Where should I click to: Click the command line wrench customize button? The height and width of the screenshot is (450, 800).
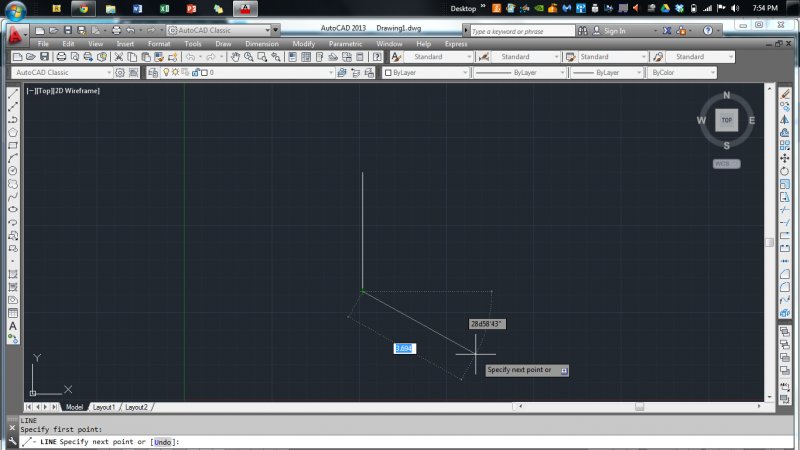tap(12, 442)
